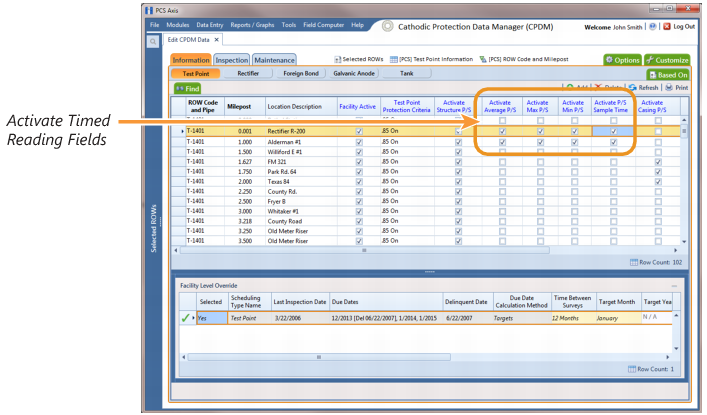Open the Options button with gear icon
The image size is (707, 415).
point(623,60)
